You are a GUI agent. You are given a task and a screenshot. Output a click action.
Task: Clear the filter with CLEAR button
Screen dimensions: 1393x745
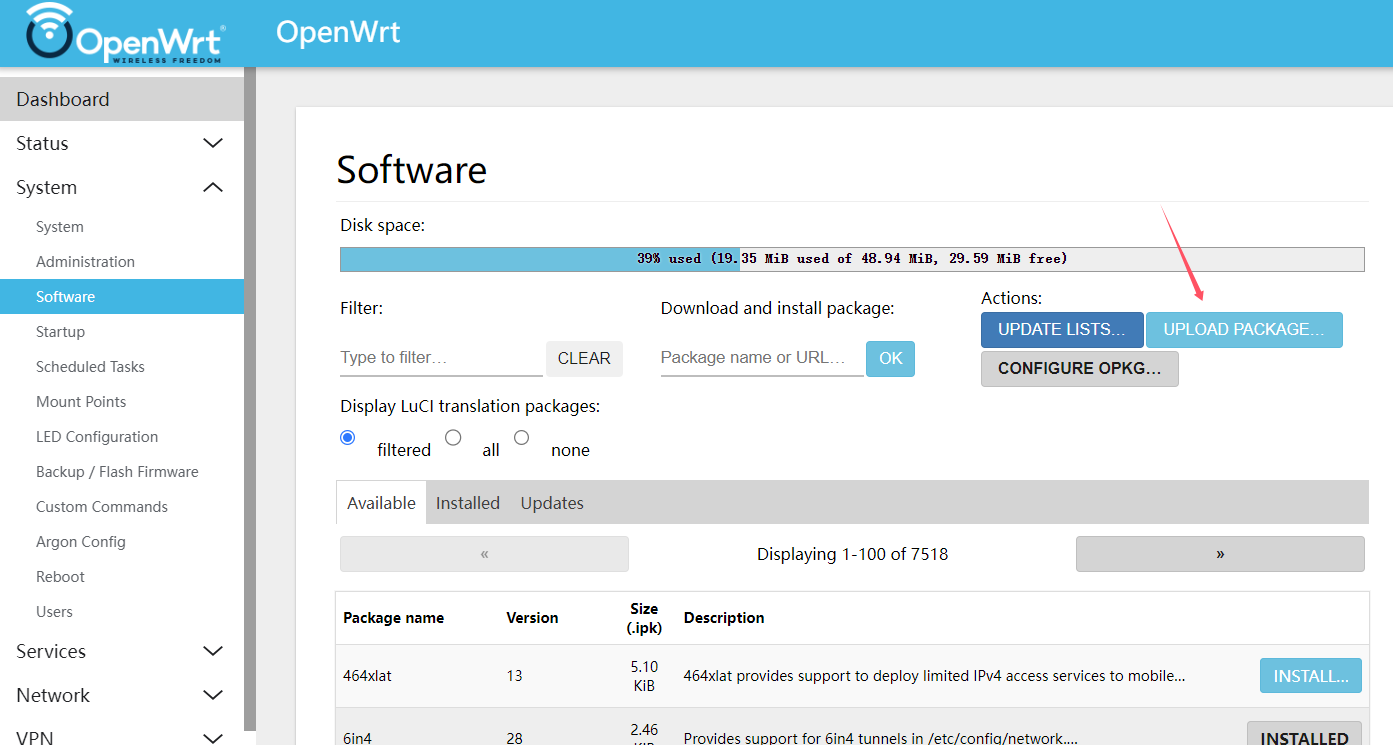pos(584,359)
